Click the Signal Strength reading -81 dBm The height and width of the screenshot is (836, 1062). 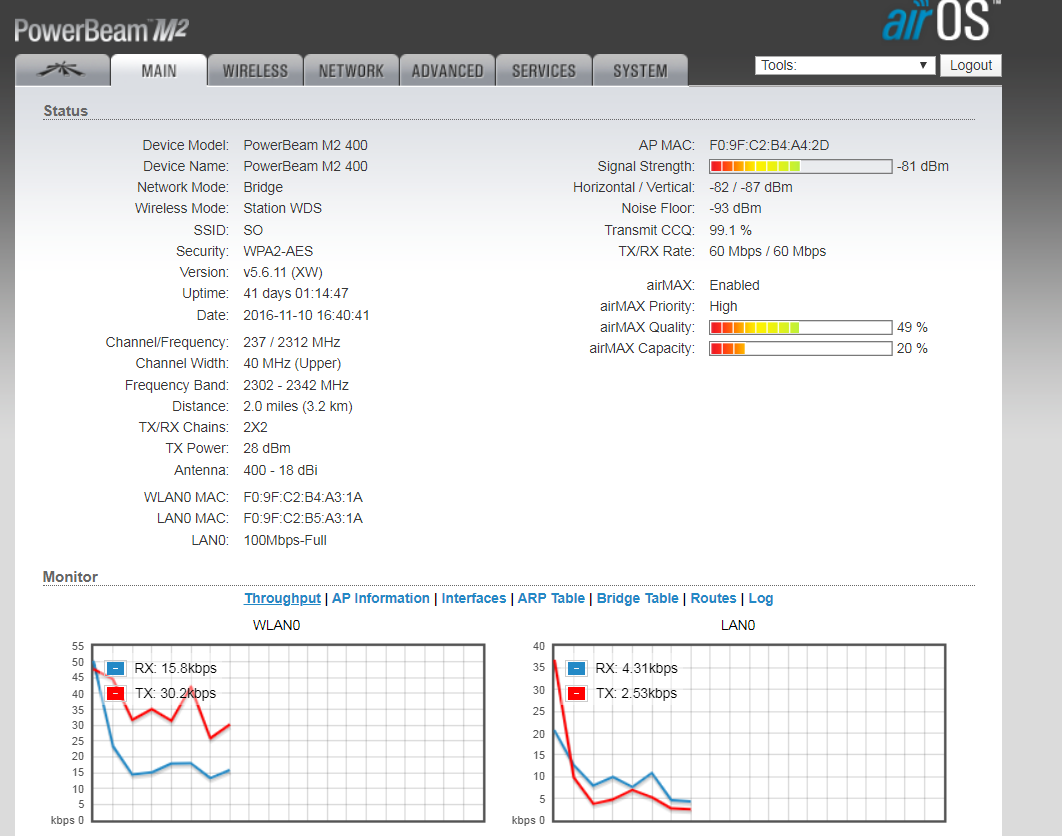[x=922, y=166]
